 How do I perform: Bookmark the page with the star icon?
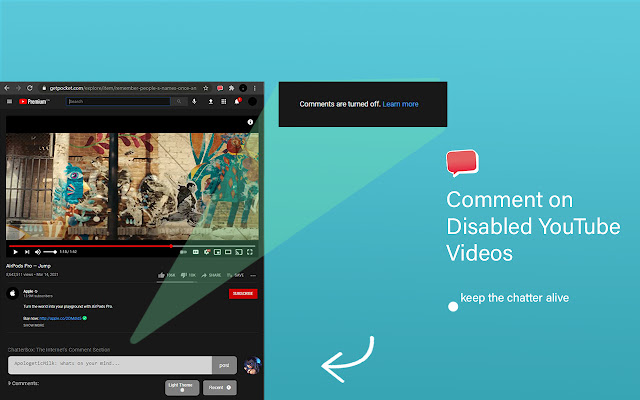pyautogui.click(x=206, y=88)
